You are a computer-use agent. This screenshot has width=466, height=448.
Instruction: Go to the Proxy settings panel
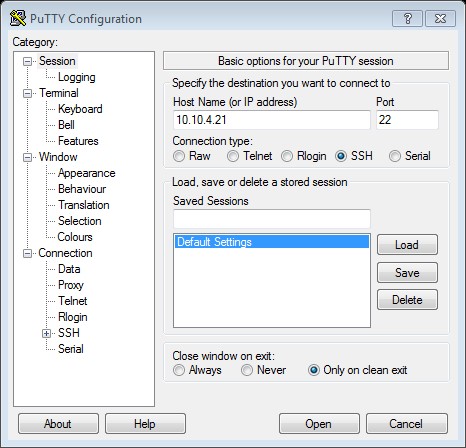(x=71, y=285)
